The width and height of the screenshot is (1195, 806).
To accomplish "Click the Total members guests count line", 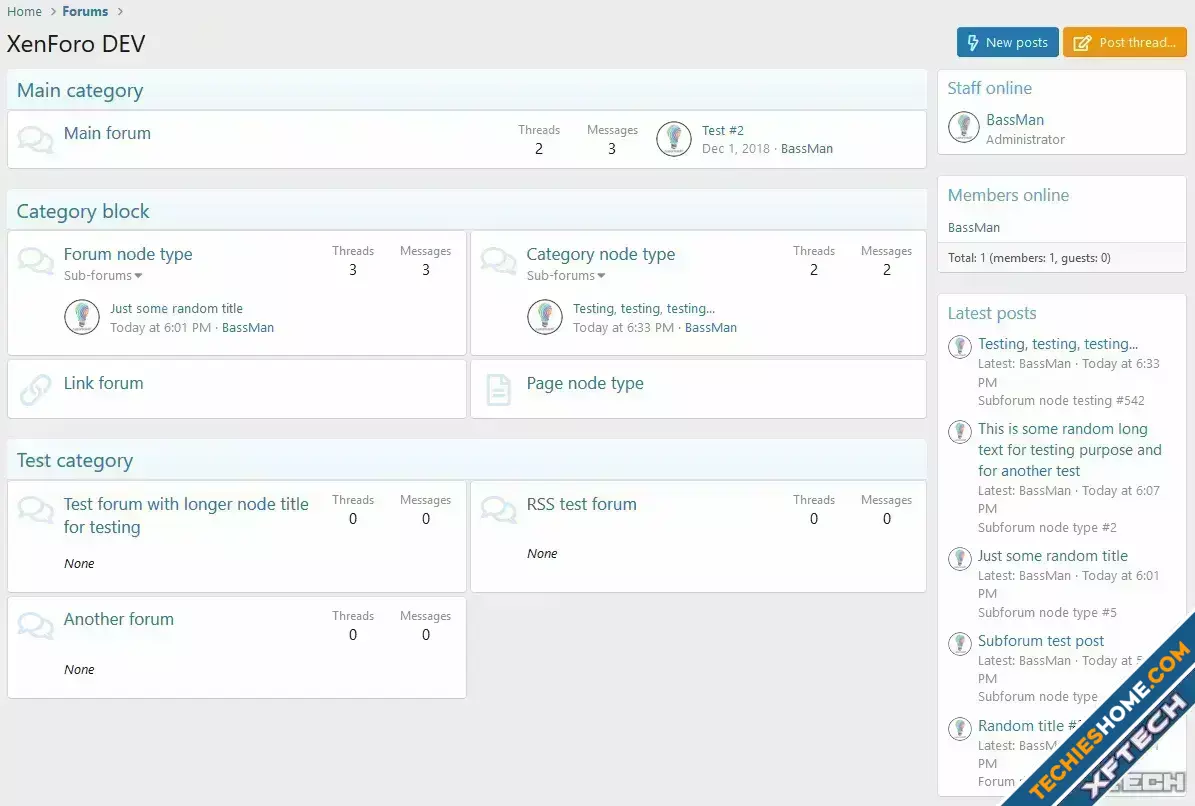I will (1029, 257).
